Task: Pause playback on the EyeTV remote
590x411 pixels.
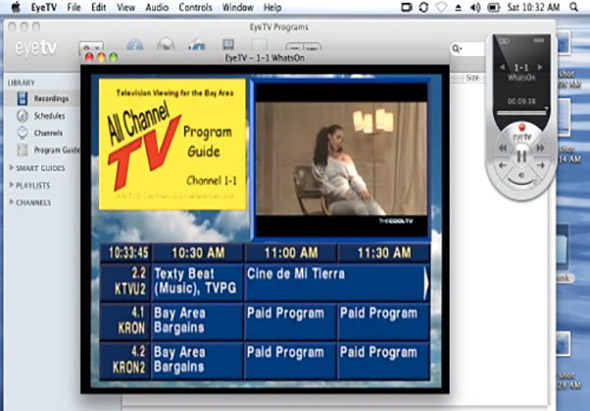Action: click(522, 156)
